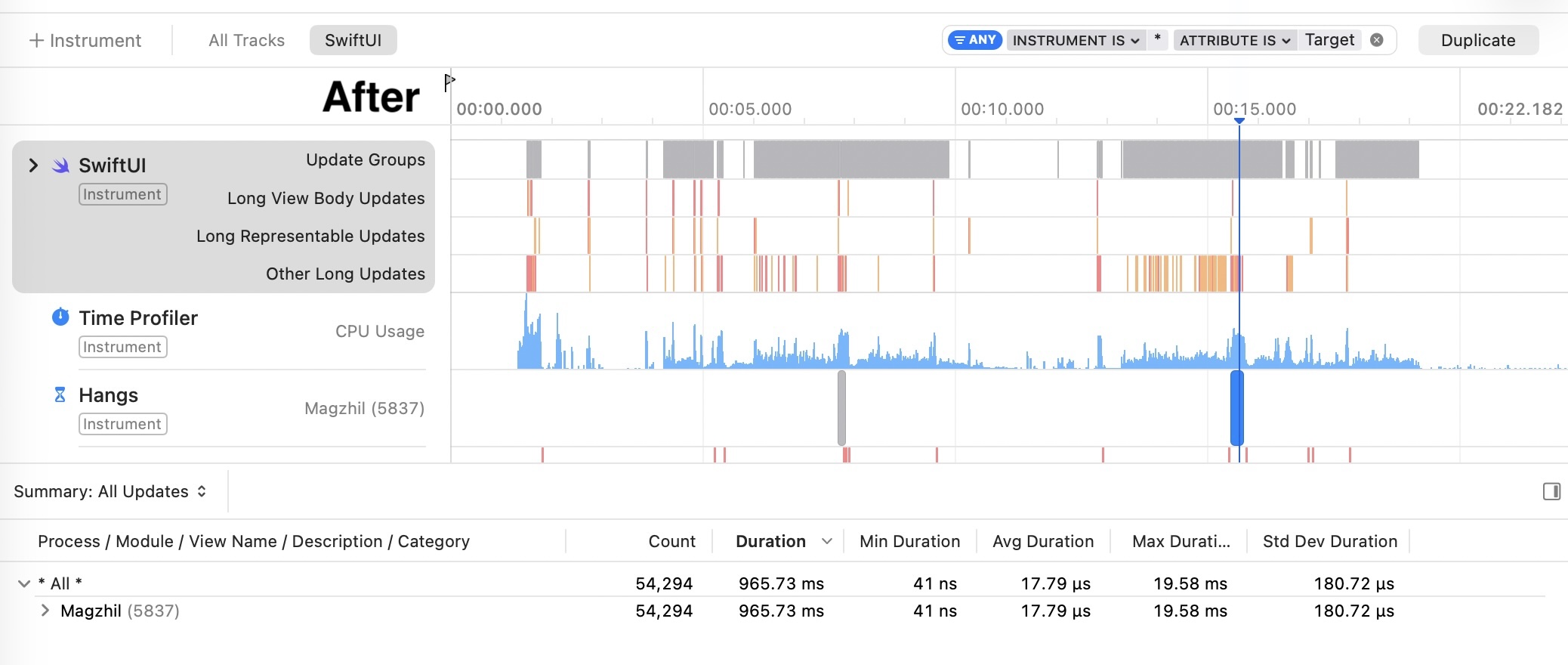Sort by Count column header
Screen dimensions: 1568x665
(x=671, y=541)
